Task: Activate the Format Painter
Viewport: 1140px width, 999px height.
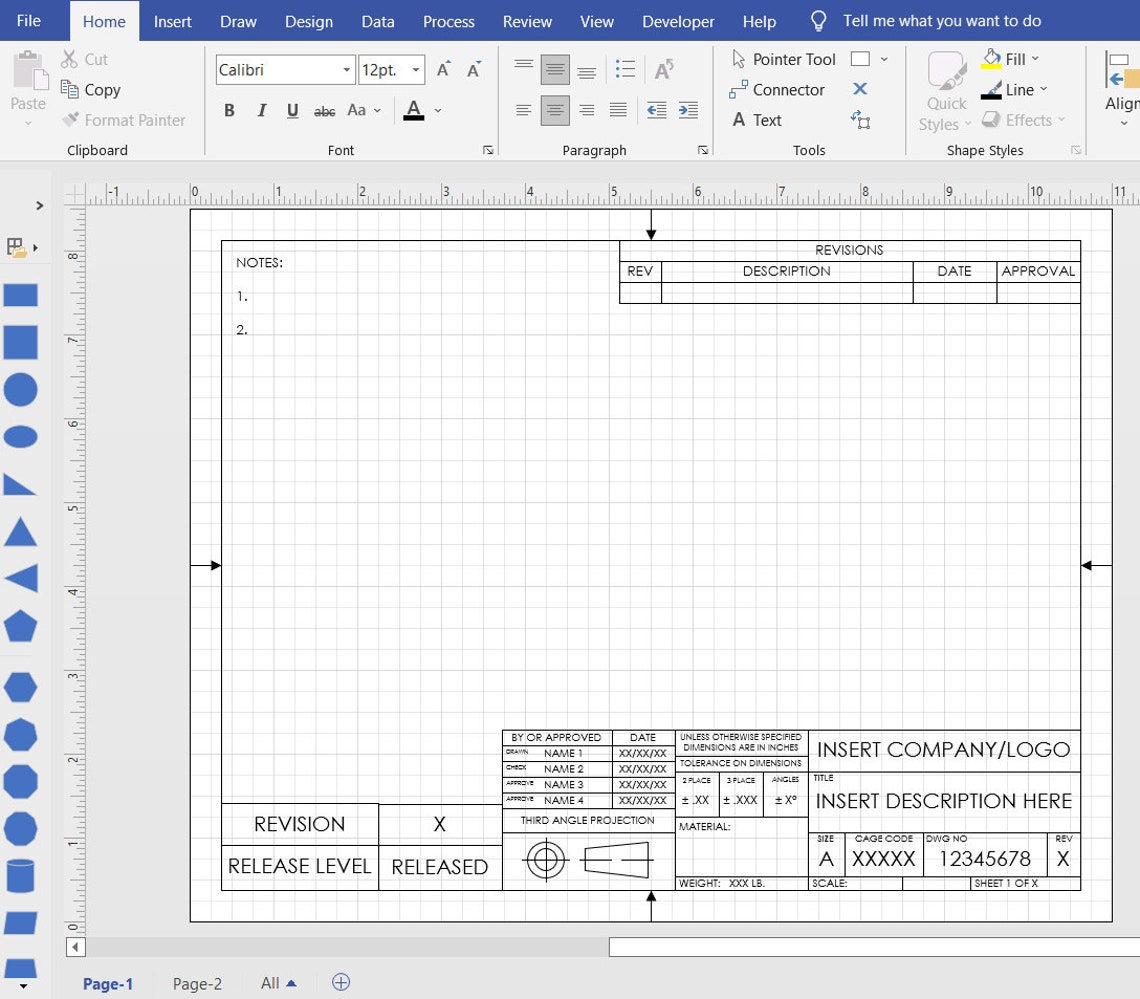Action: (124, 120)
